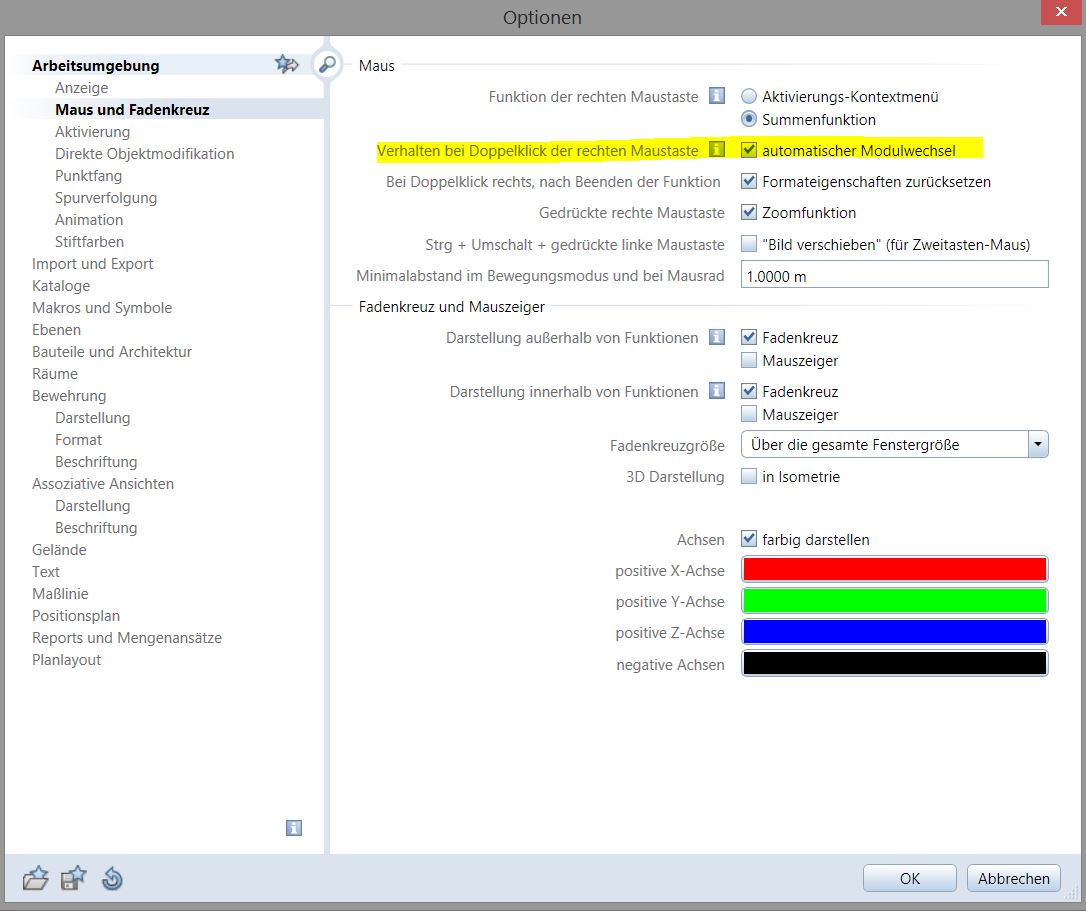Click info icon beside Darstellung außerhalb von Funktionen
This screenshot has width=1086, height=913.
[716, 338]
